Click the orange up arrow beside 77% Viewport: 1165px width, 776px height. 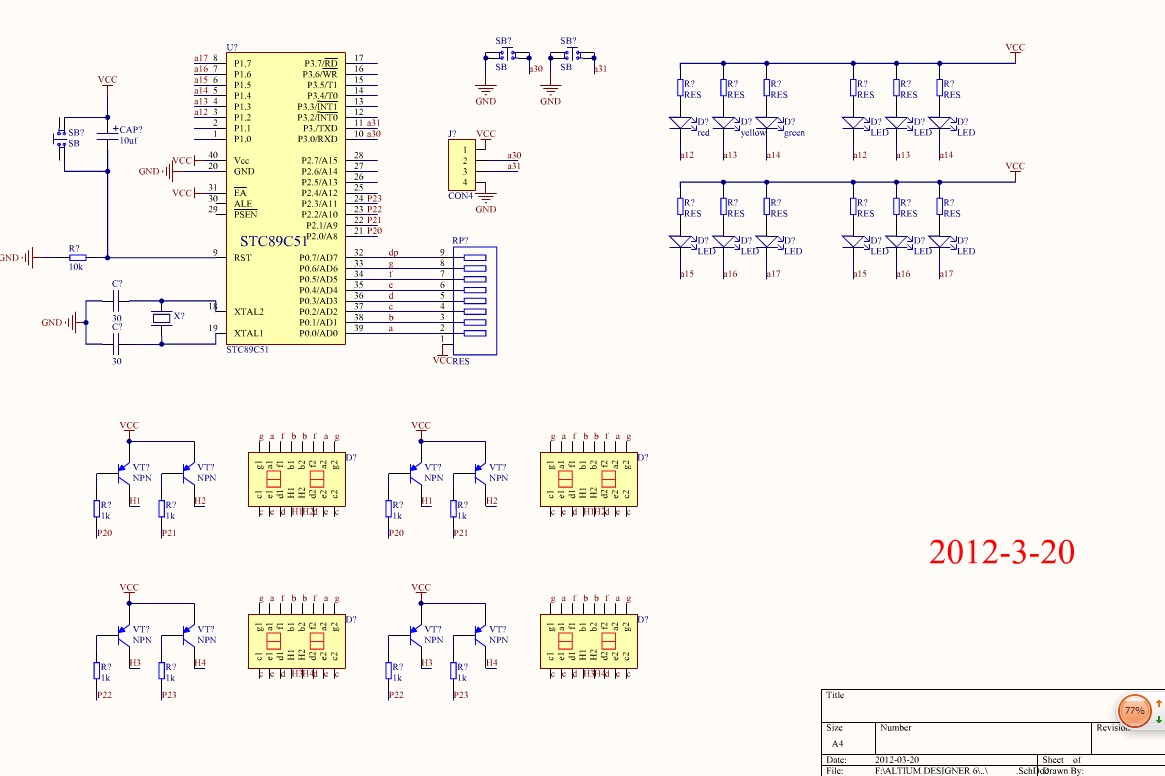[1158, 704]
